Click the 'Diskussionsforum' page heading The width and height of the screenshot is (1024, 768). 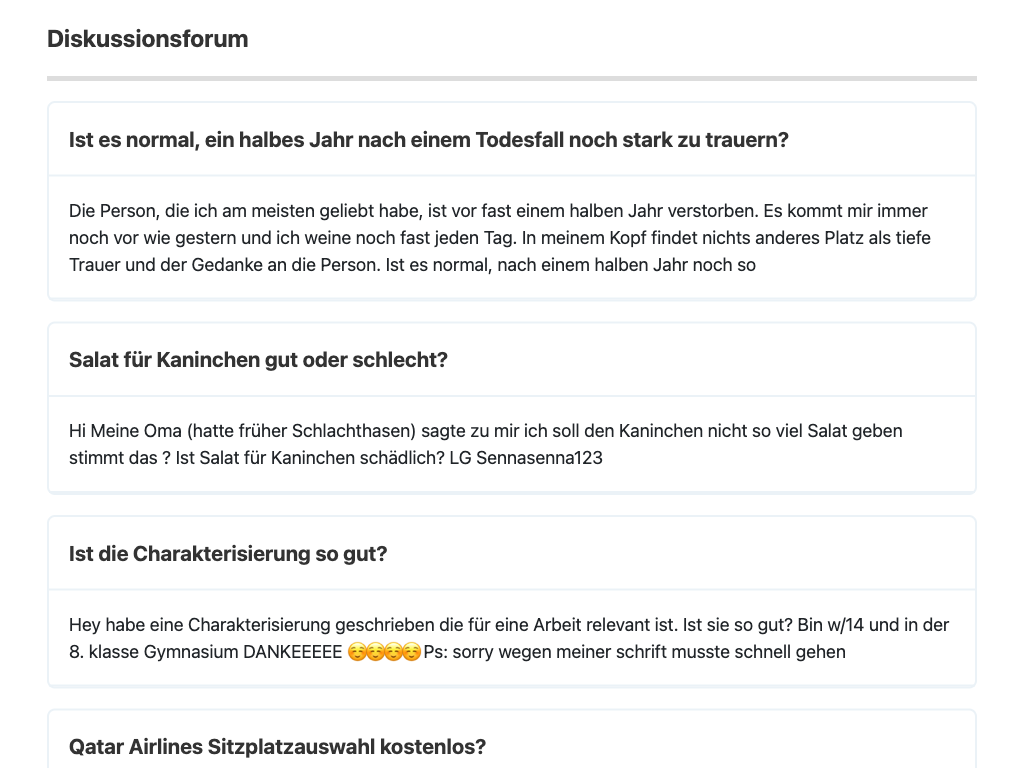[148, 39]
